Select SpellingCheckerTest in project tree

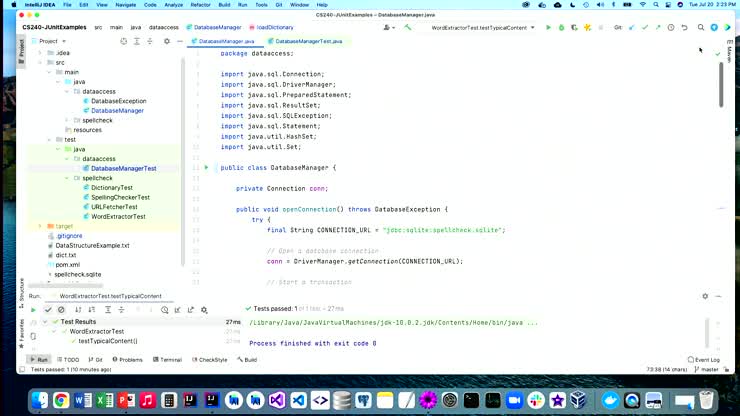coord(120,197)
